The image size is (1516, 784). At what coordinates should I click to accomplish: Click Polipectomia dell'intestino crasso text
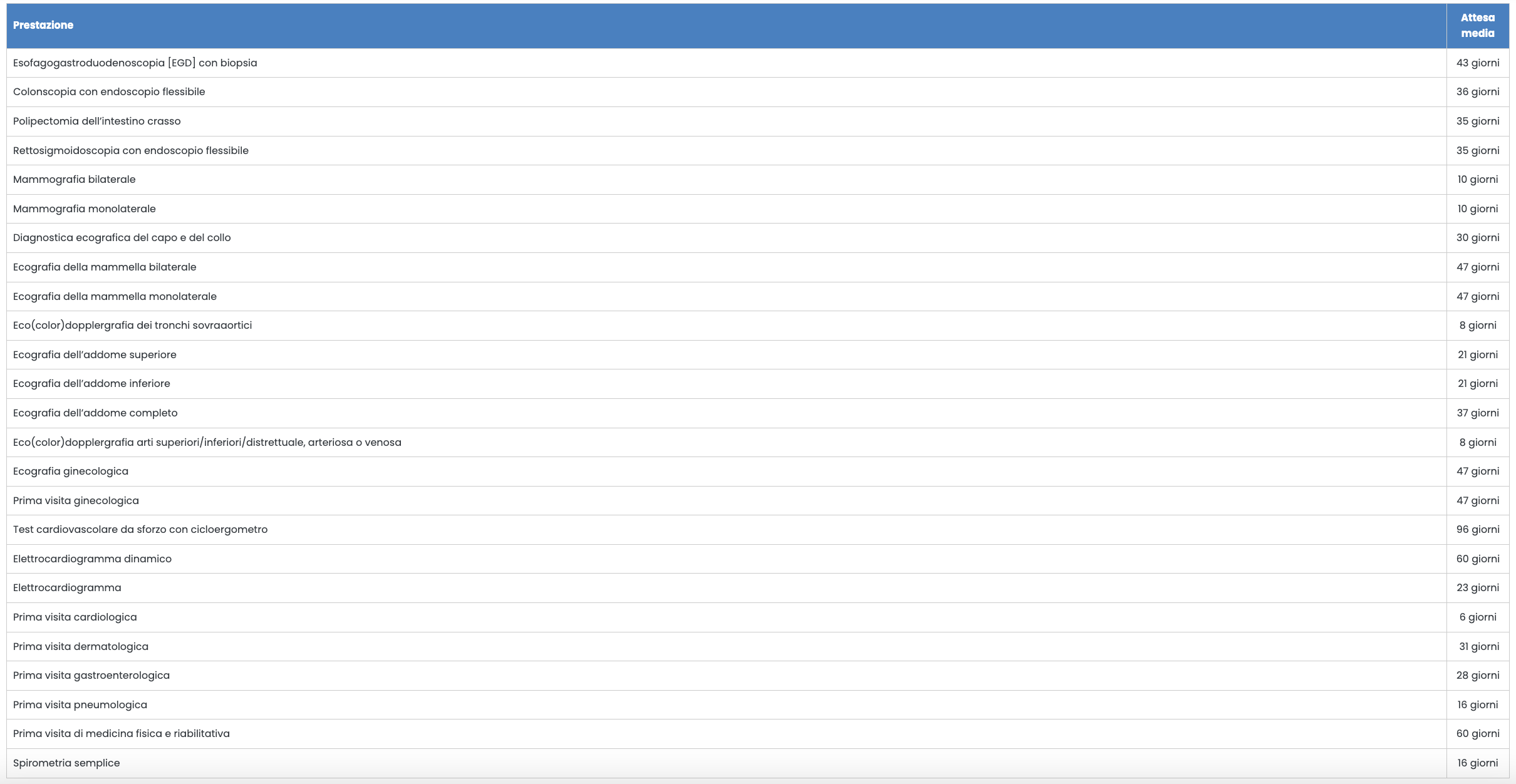coord(97,121)
